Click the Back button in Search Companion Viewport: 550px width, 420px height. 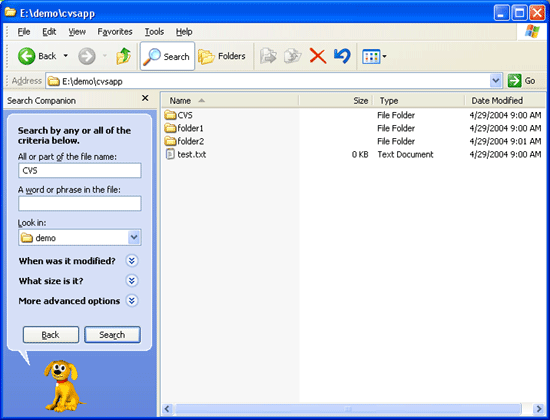click(51, 335)
